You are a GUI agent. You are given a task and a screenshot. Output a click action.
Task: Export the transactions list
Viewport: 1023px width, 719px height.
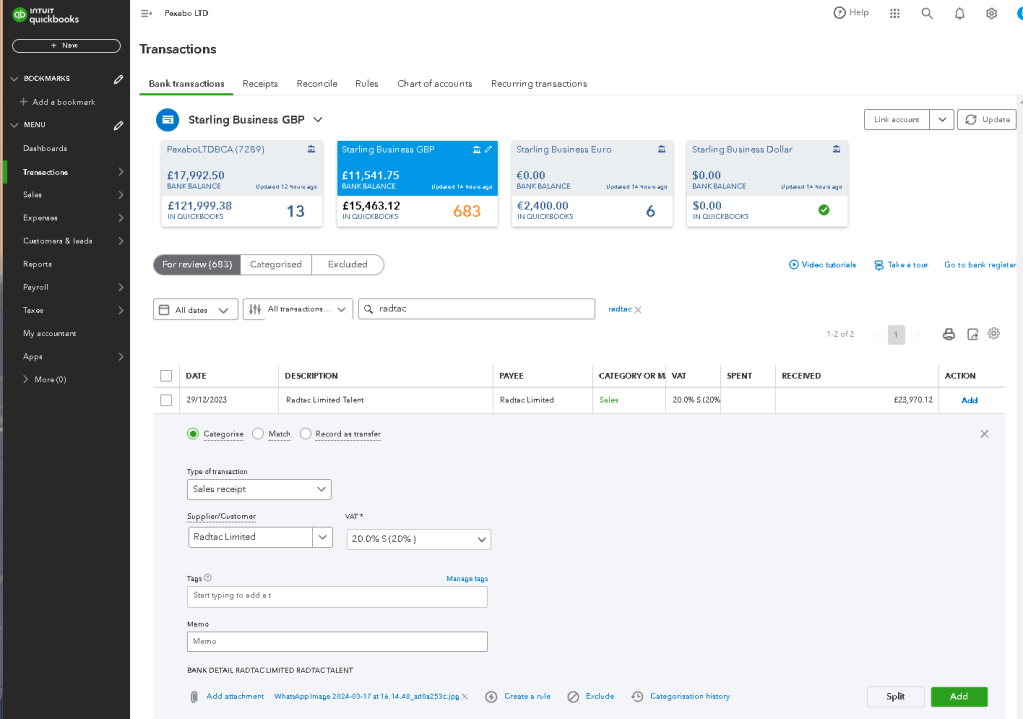[x=972, y=334]
